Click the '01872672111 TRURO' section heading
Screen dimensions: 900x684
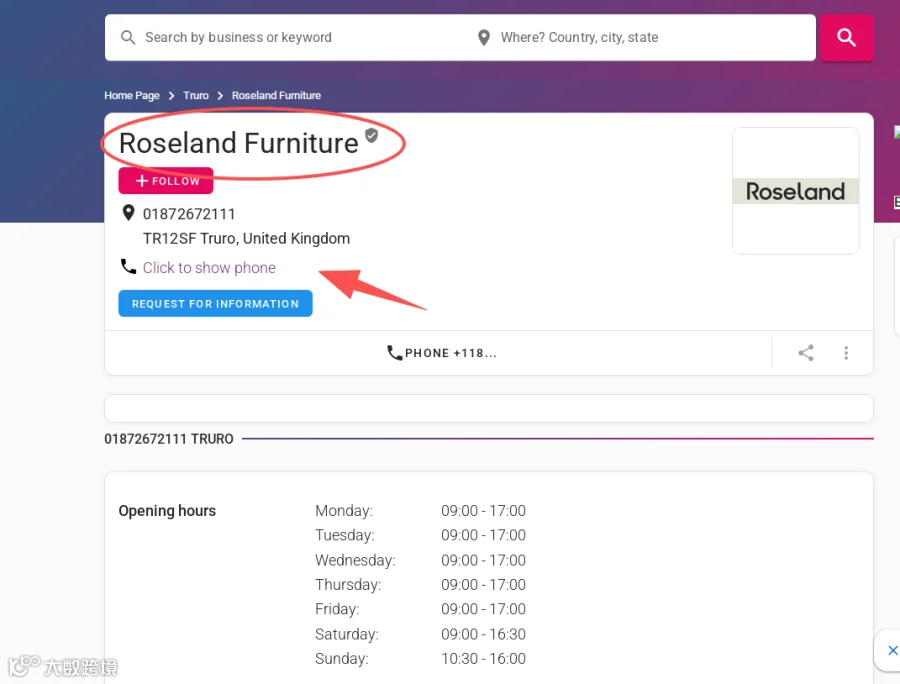point(169,439)
